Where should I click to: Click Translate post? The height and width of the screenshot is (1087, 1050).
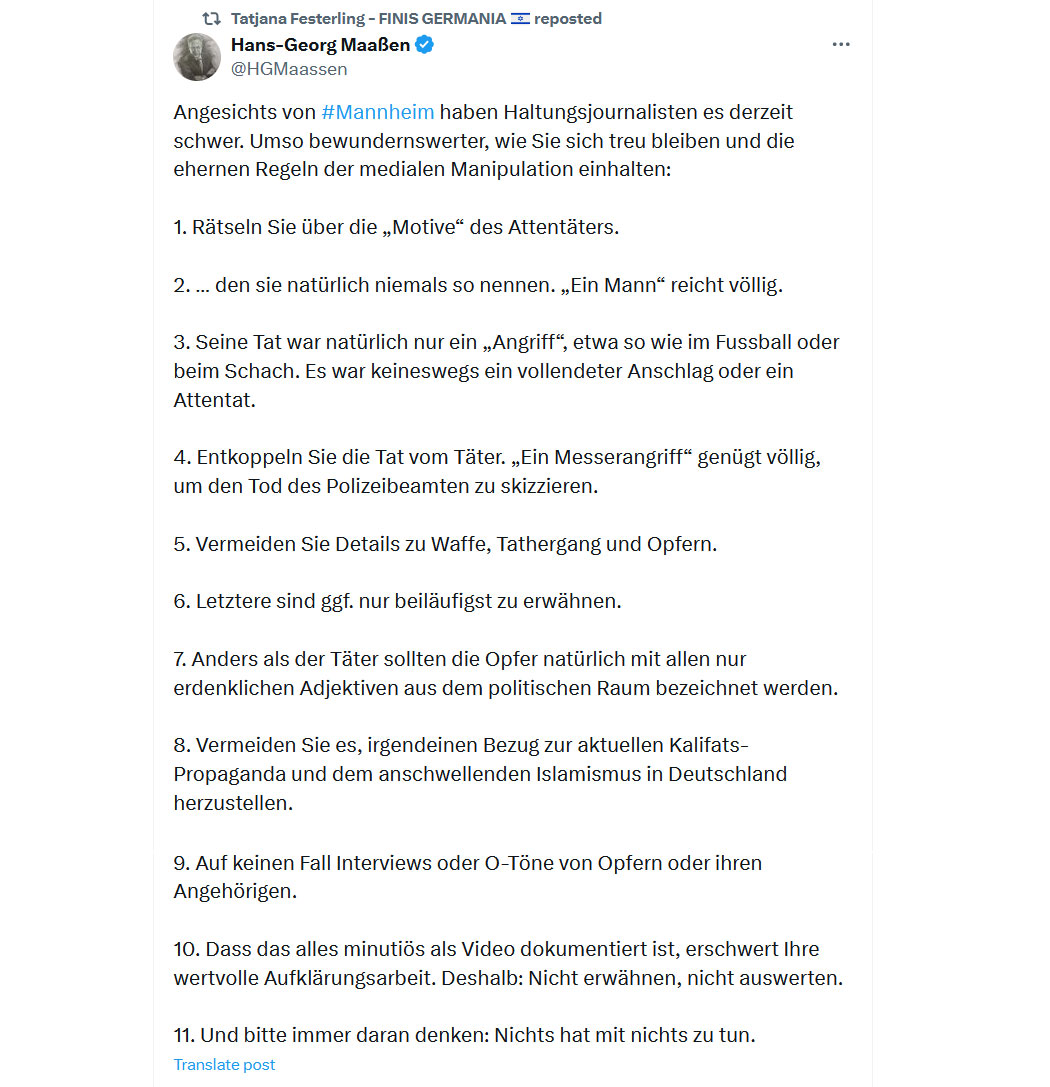click(x=224, y=1064)
